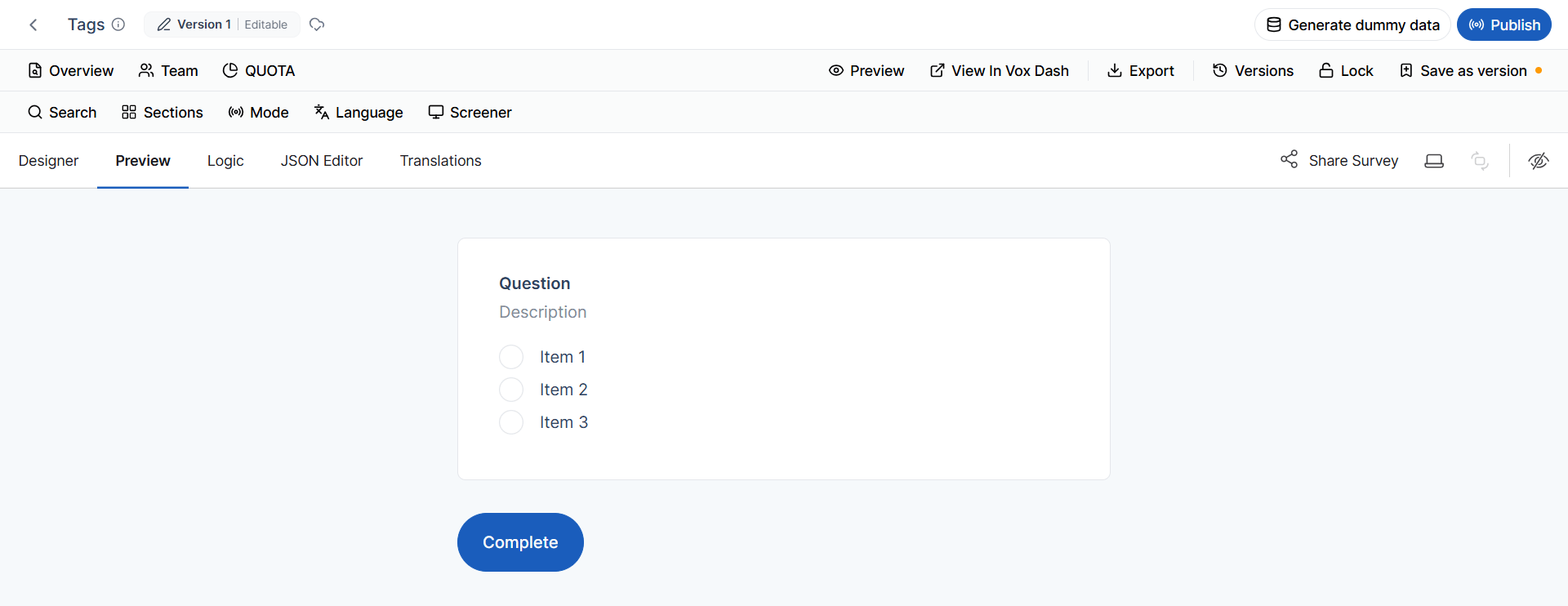
Task: Choose the Item 3 radio option
Action: pyautogui.click(x=511, y=422)
